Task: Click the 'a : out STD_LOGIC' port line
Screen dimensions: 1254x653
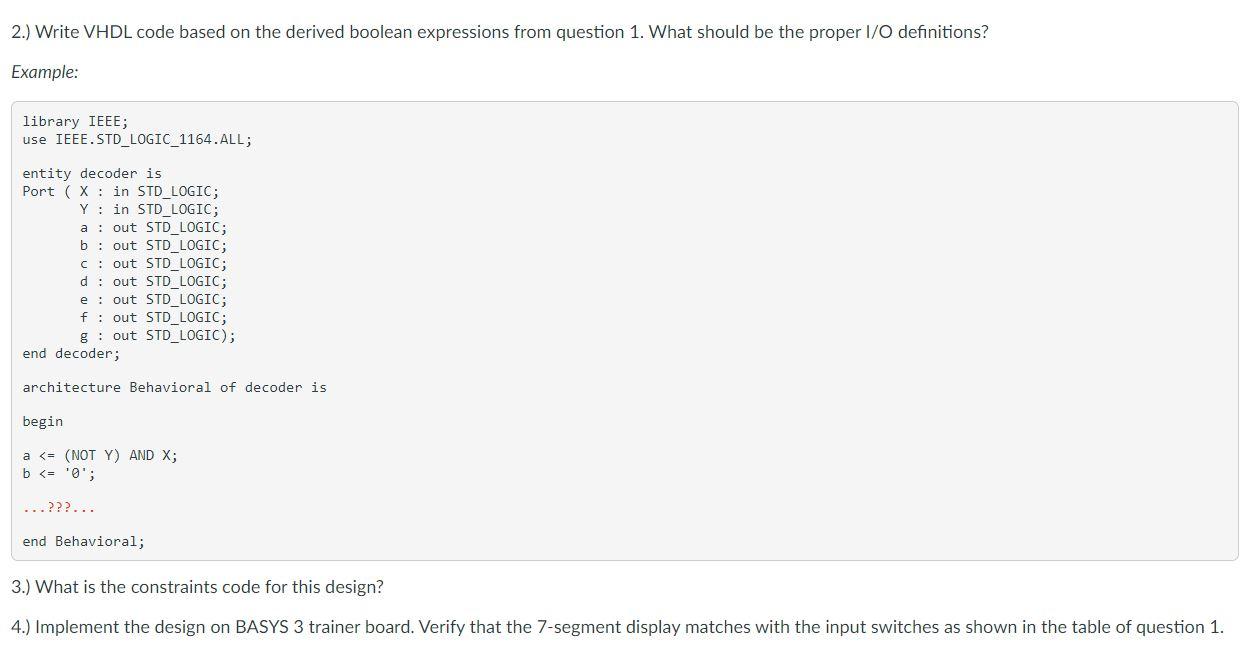Action: pos(153,227)
